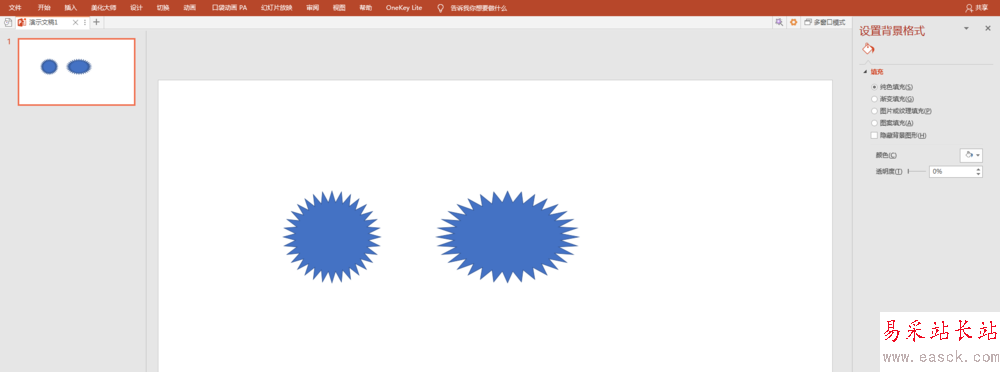Switch to the 审阅 ribbon tab
This screenshot has height=372, width=1000.
(312, 8)
